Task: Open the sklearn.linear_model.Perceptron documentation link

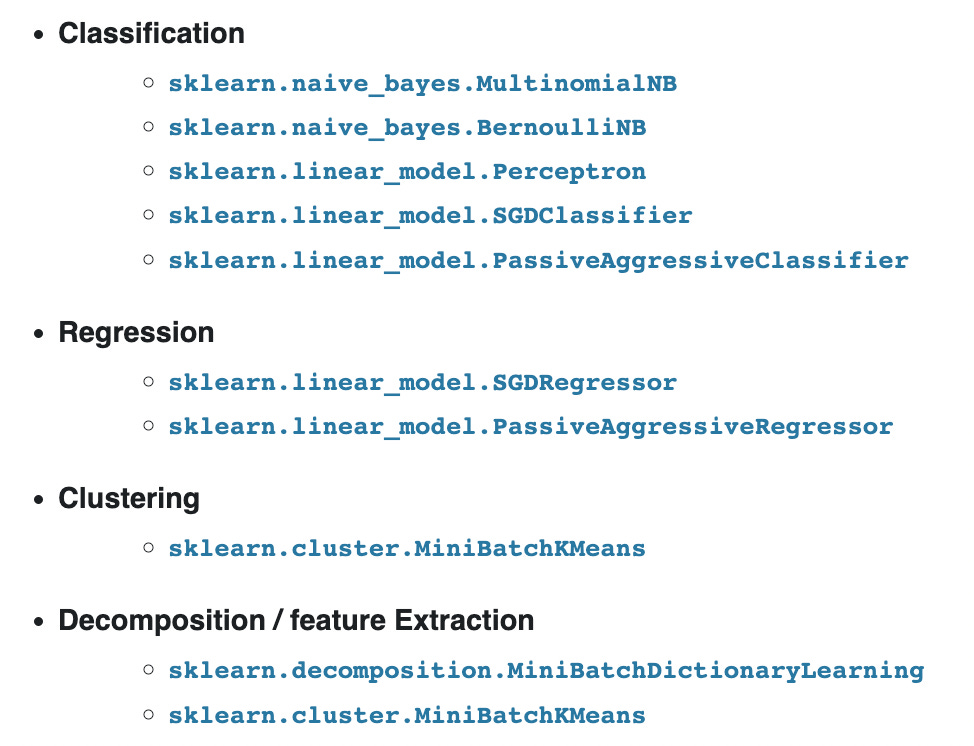Action: 407,172
